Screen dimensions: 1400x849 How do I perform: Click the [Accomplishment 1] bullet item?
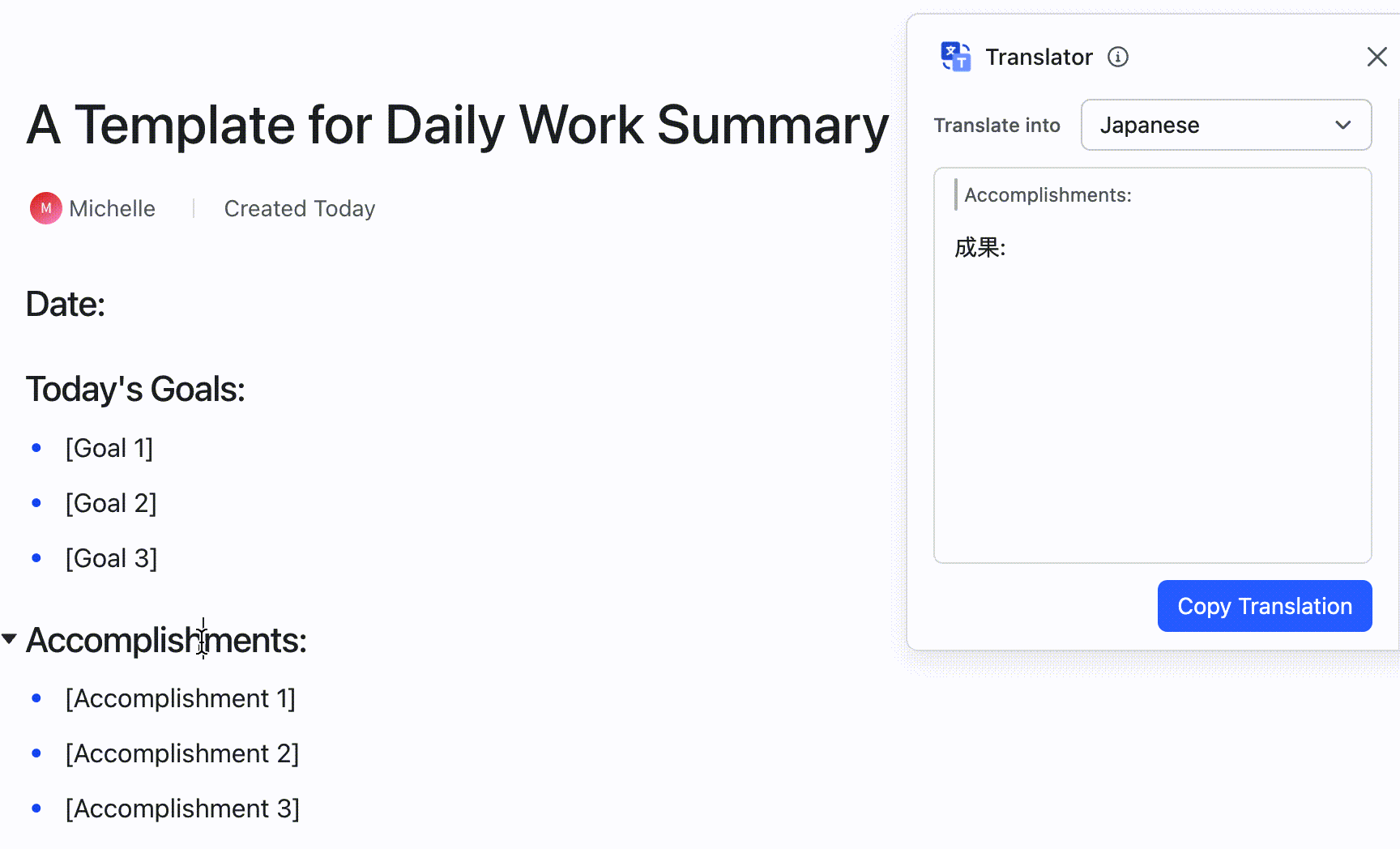[180, 698]
